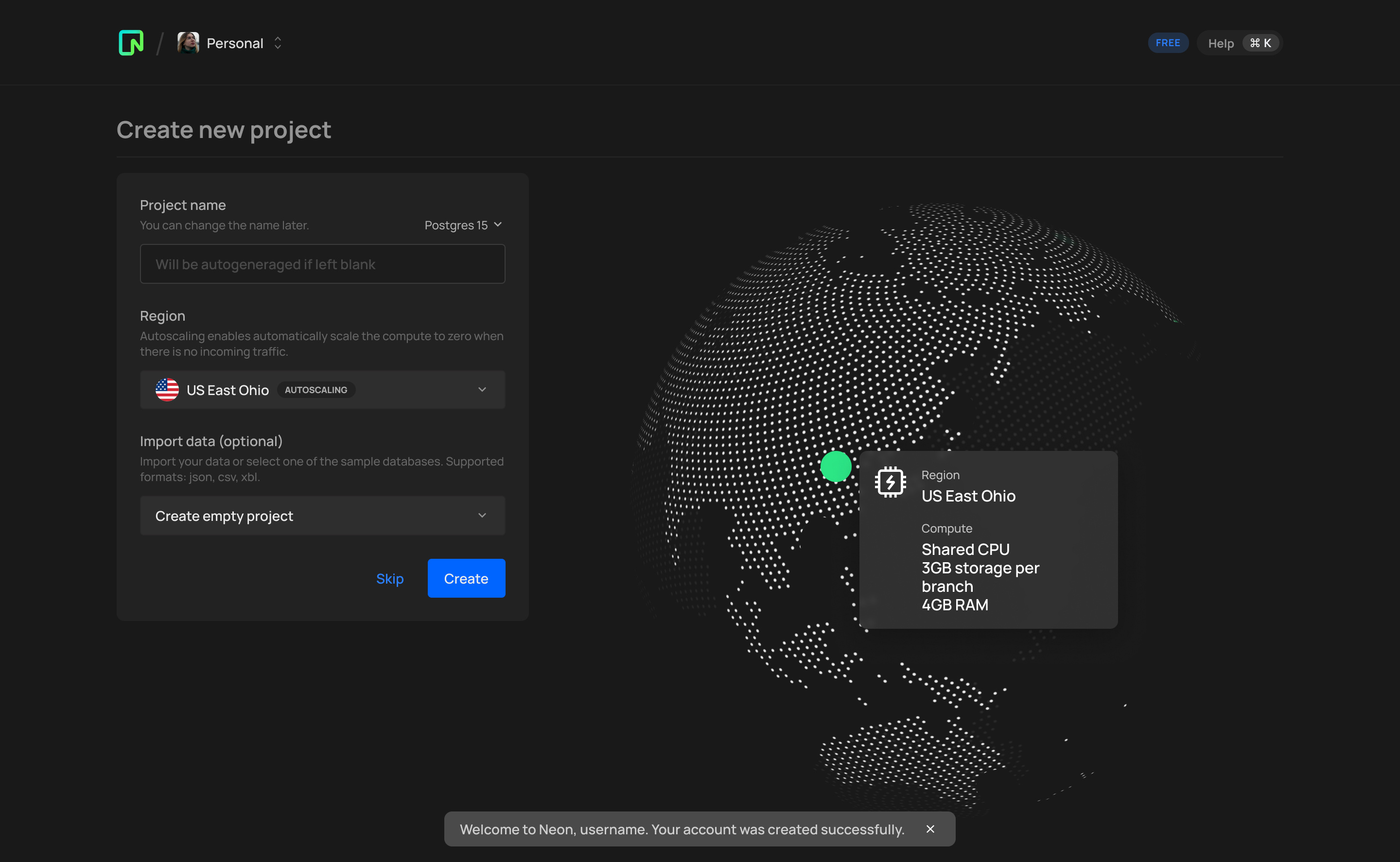Viewport: 1400px width, 862px height.
Task: Select the Personal workspace label
Action: (x=234, y=42)
